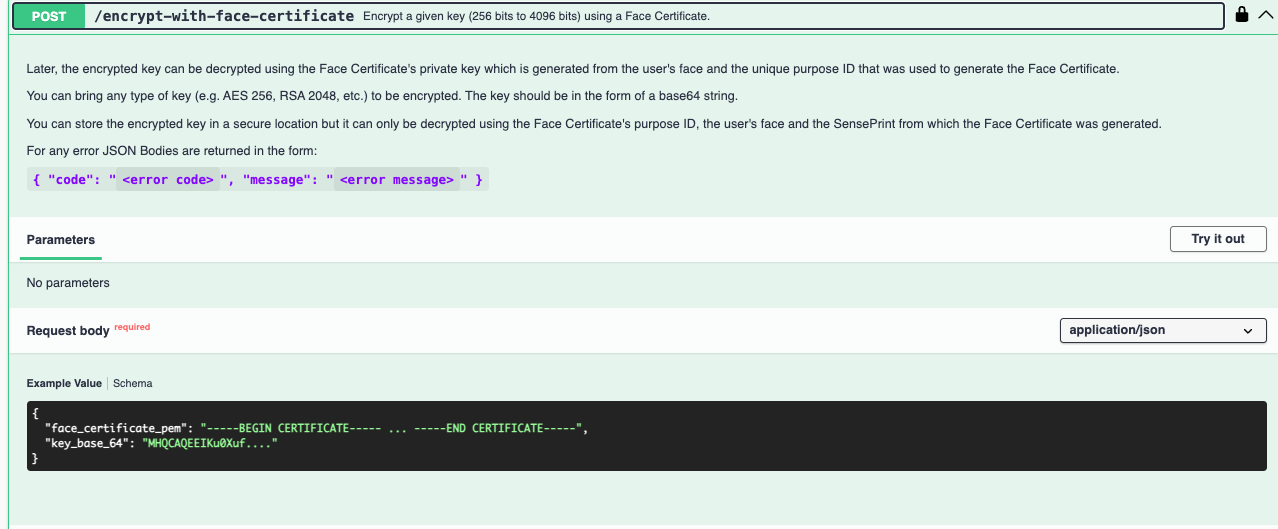Click the /encrypt-with-face-certificate endpoint path
This screenshot has width=1278, height=529.
224,16
